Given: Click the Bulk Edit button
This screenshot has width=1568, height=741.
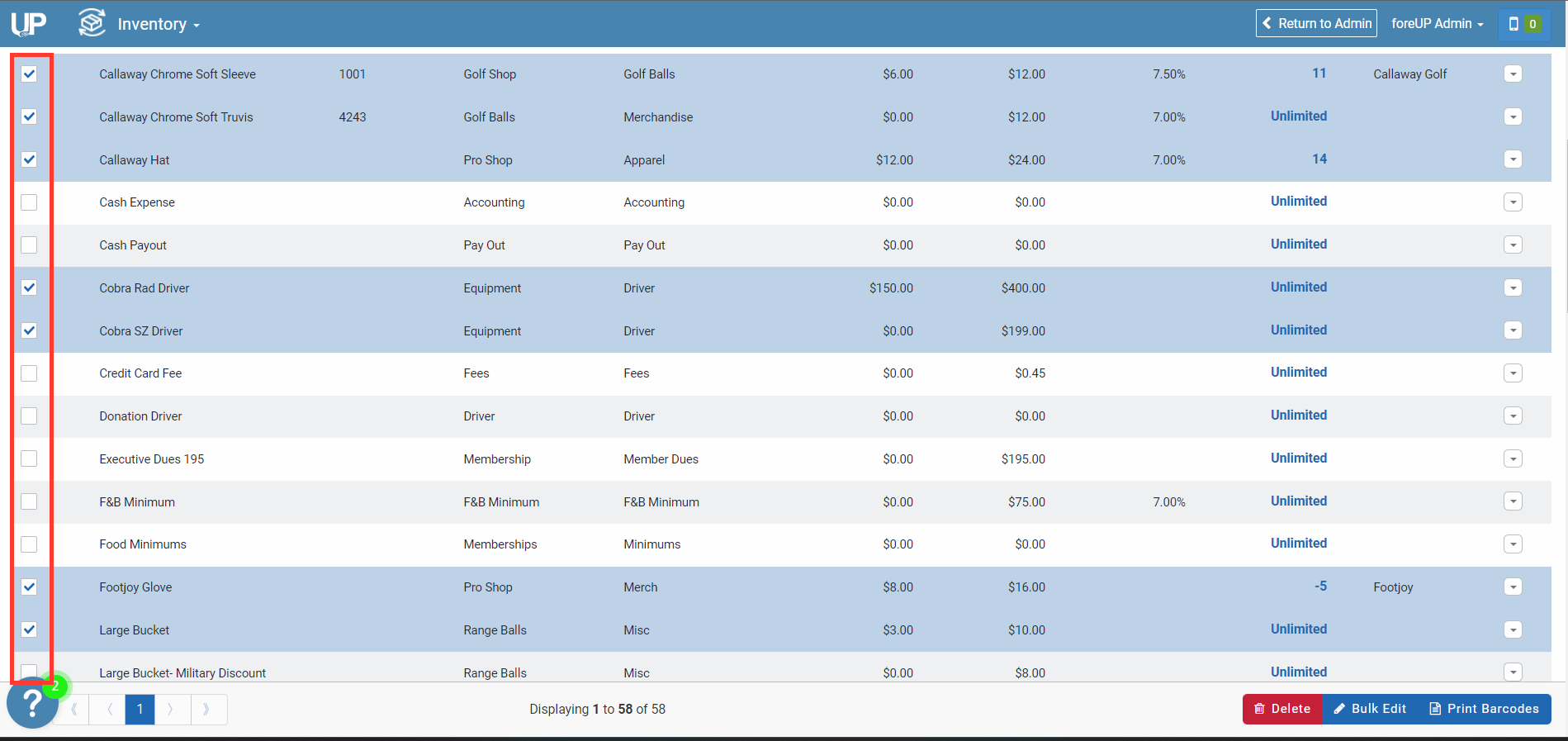Looking at the screenshot, I should [1369, 709].
